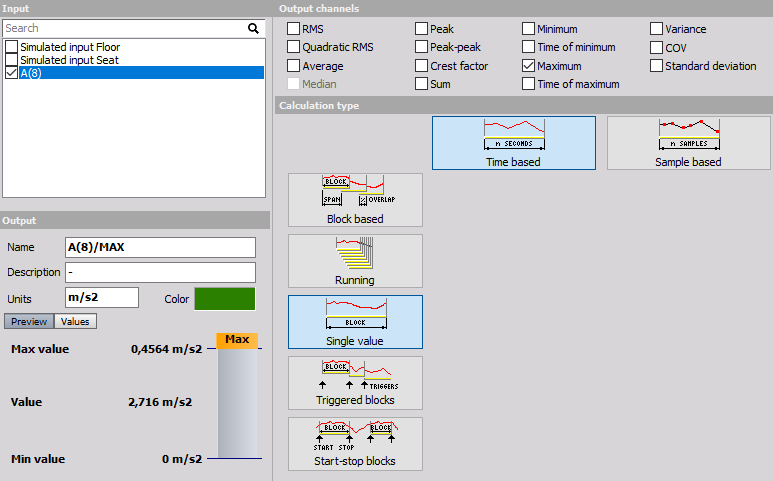Toggle Crest factor checkbox
The image size is (773, 481).
coord(421,66)
